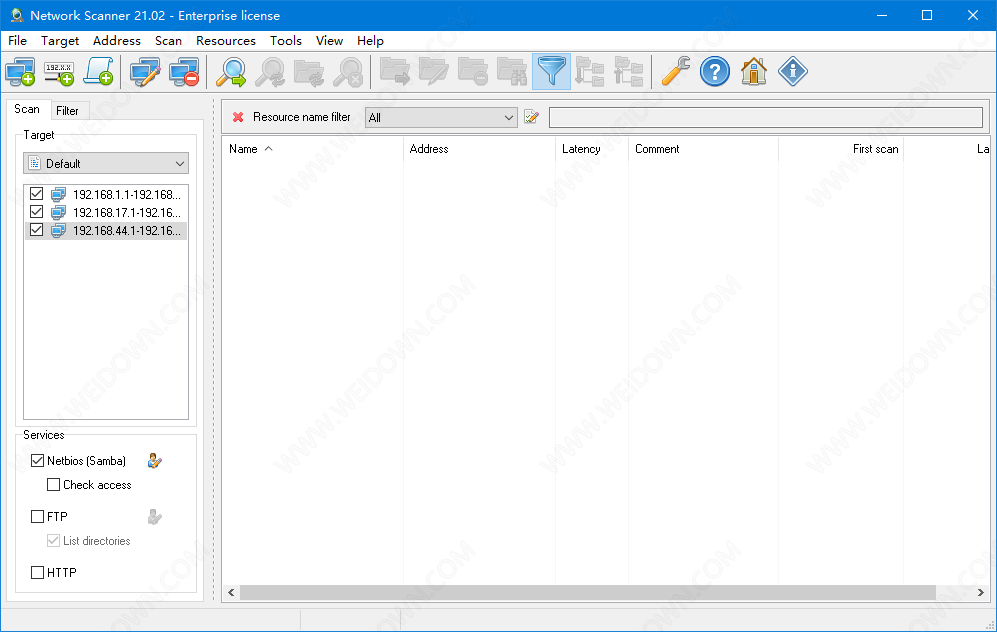Open the Target menu
This screenshot has width=997, height=632.
click(60, 41)
